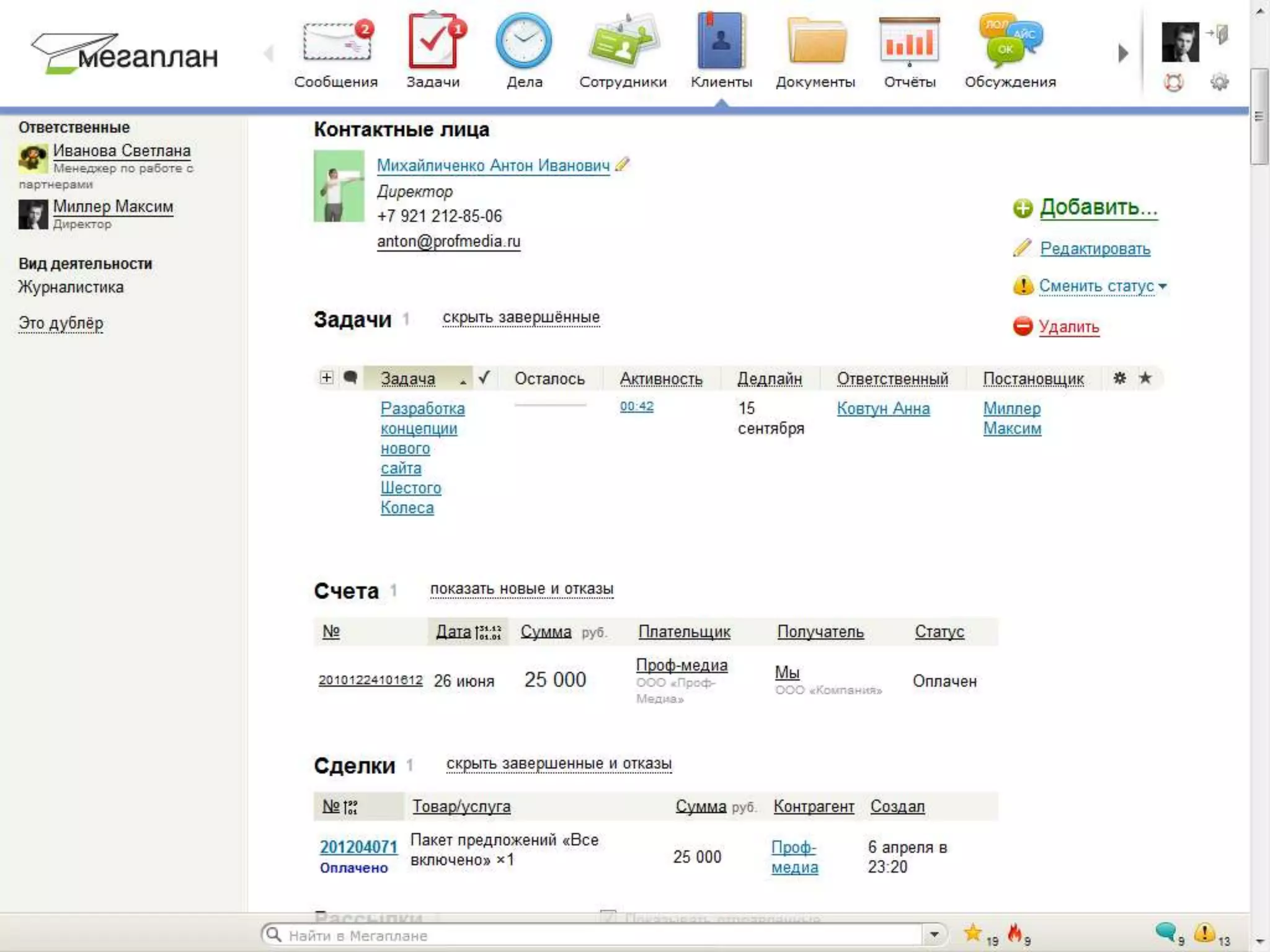Screen dimensions: 1270x952
Task: Open the Дела clock icon
Action: (524, 41)
